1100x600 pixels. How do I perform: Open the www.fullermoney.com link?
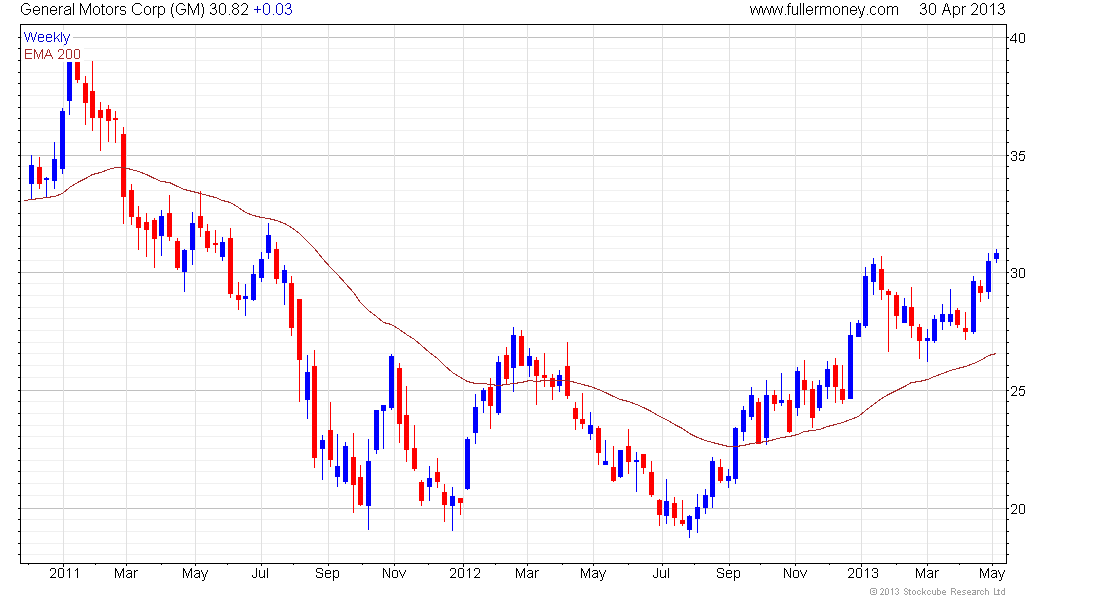(x=824, y=10)
